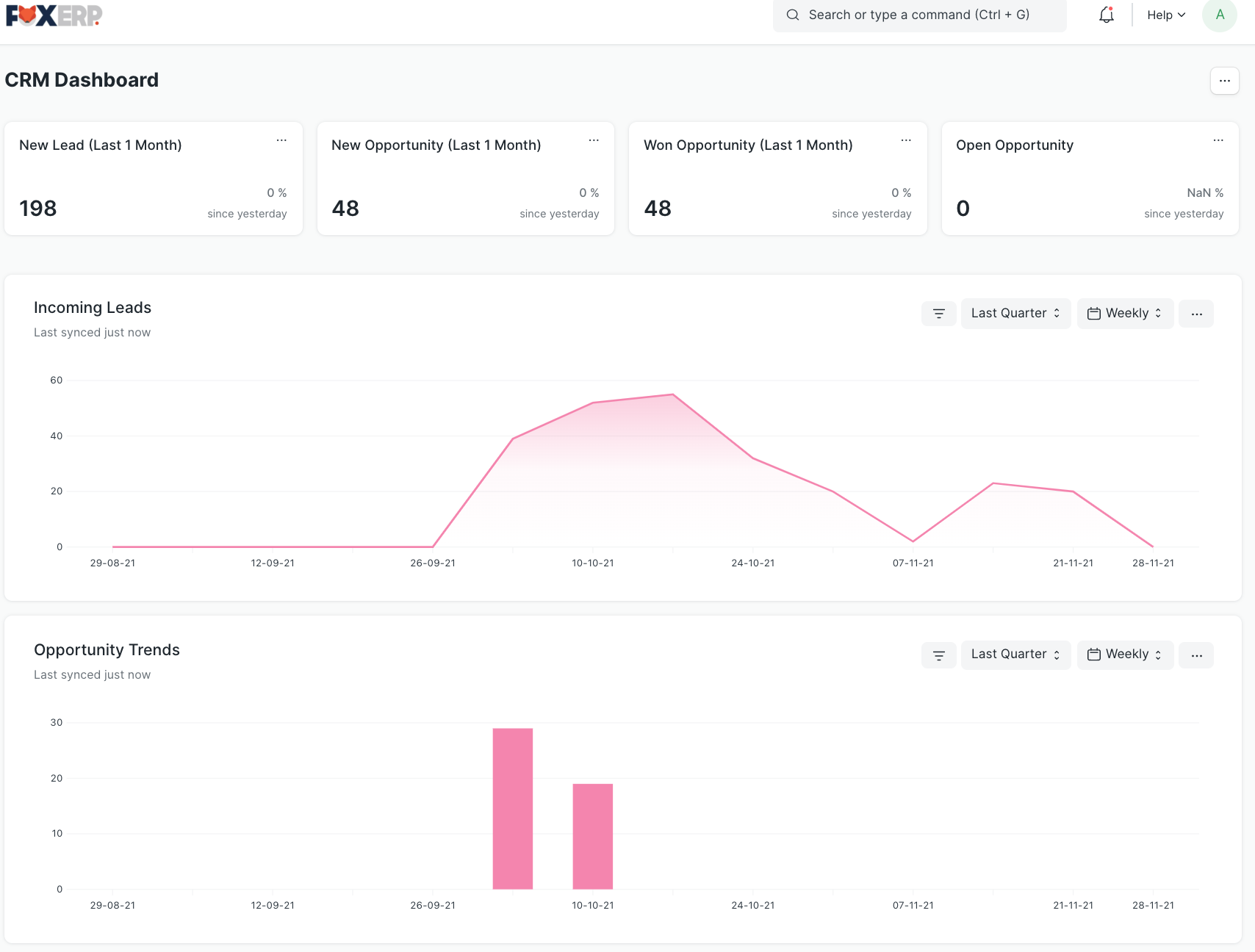Open the user avatar menu
This screenshot has height=952, width=1255.
tap(1220, 15)
